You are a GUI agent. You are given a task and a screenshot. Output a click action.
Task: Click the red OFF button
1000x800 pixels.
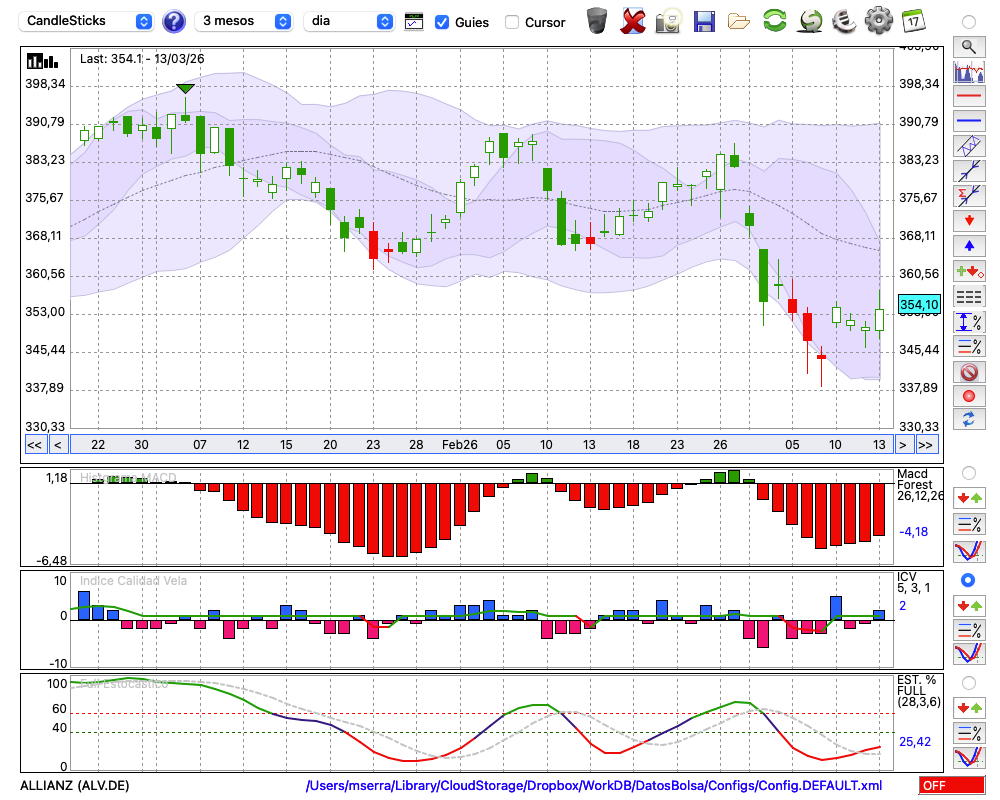[x=951, y=786]
